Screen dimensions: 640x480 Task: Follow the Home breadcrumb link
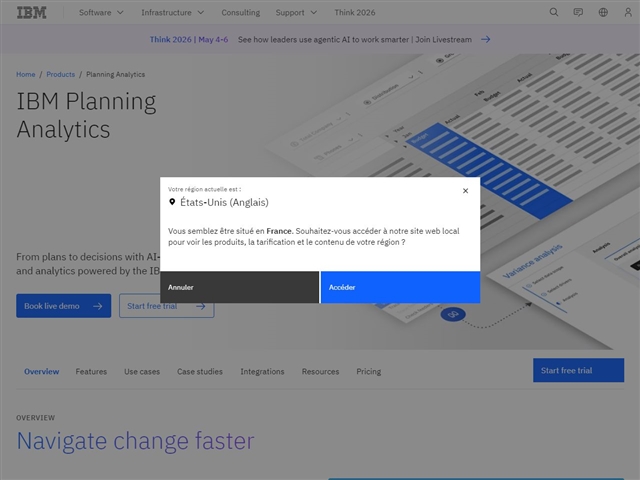(x=26, y=74)
